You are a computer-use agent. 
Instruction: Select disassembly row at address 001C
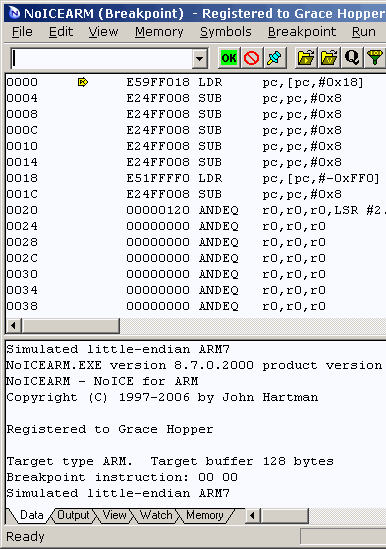[195, 194]
